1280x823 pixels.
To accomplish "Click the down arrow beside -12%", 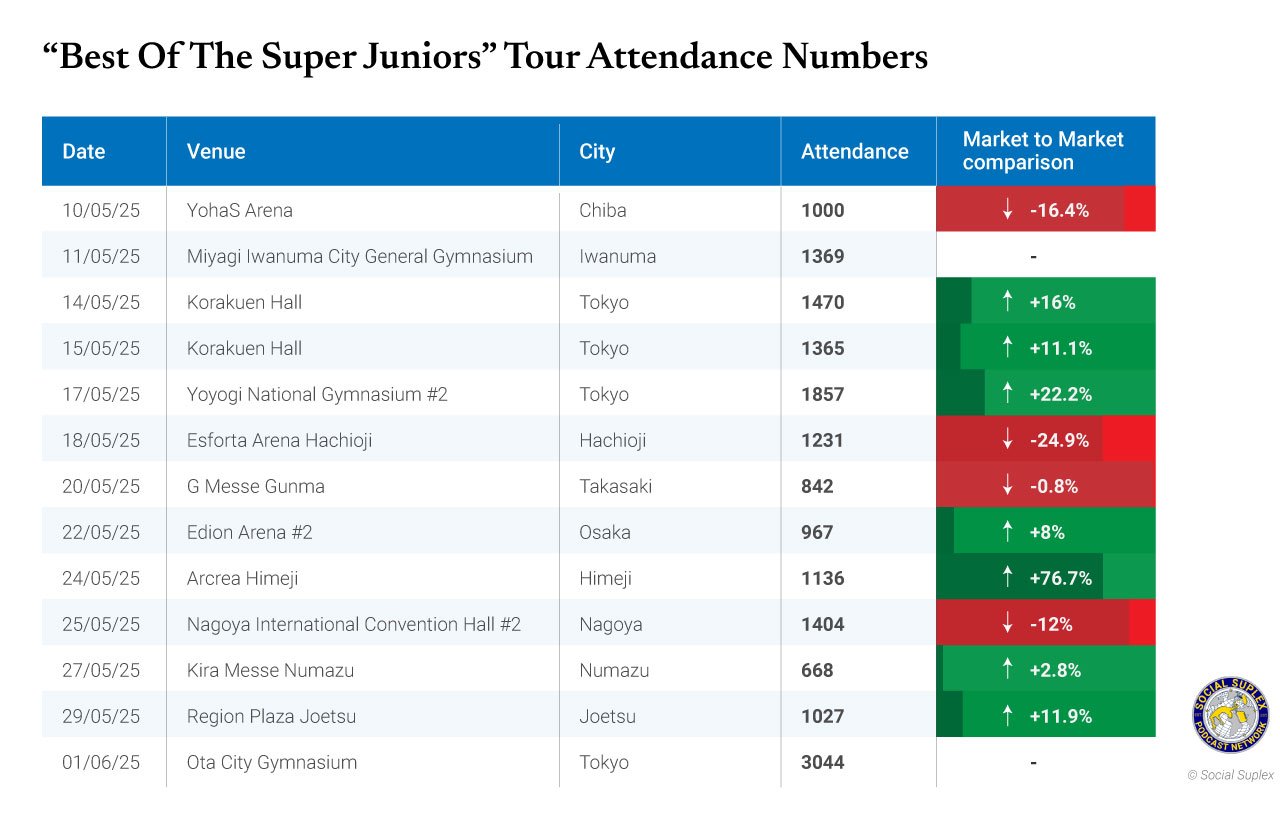I will tap(1008, 624).
